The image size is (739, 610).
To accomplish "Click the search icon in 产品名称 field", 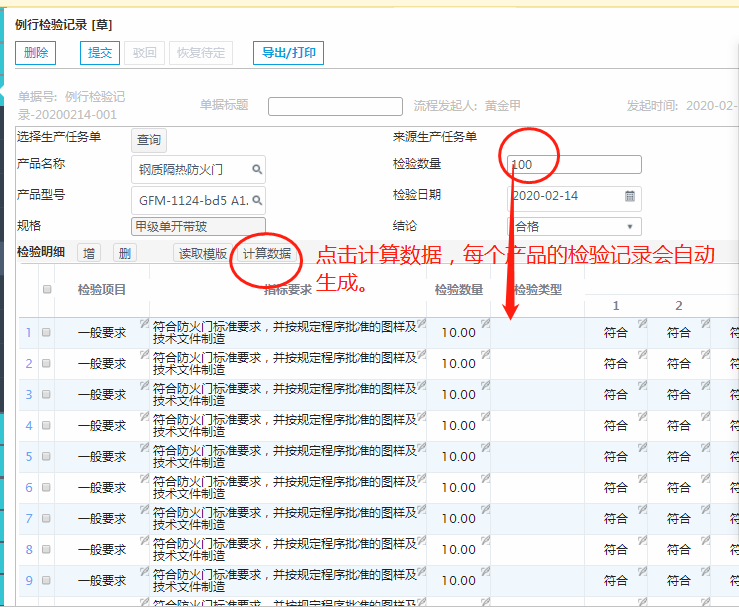I will point(257,170).
